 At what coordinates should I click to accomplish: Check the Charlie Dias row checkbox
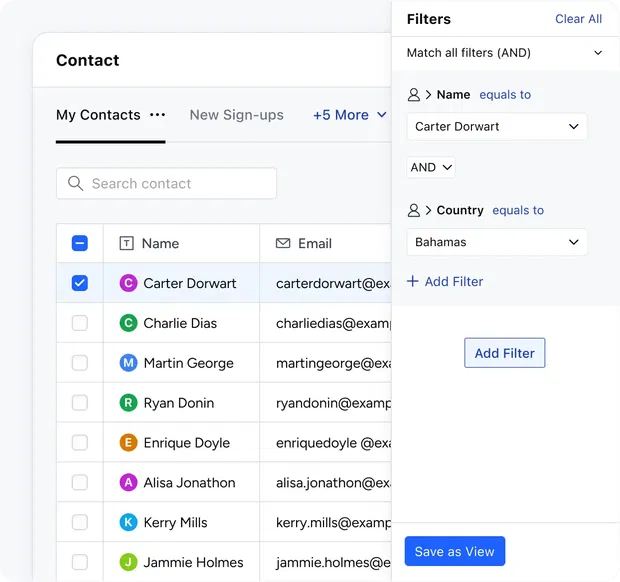(79, 323)
